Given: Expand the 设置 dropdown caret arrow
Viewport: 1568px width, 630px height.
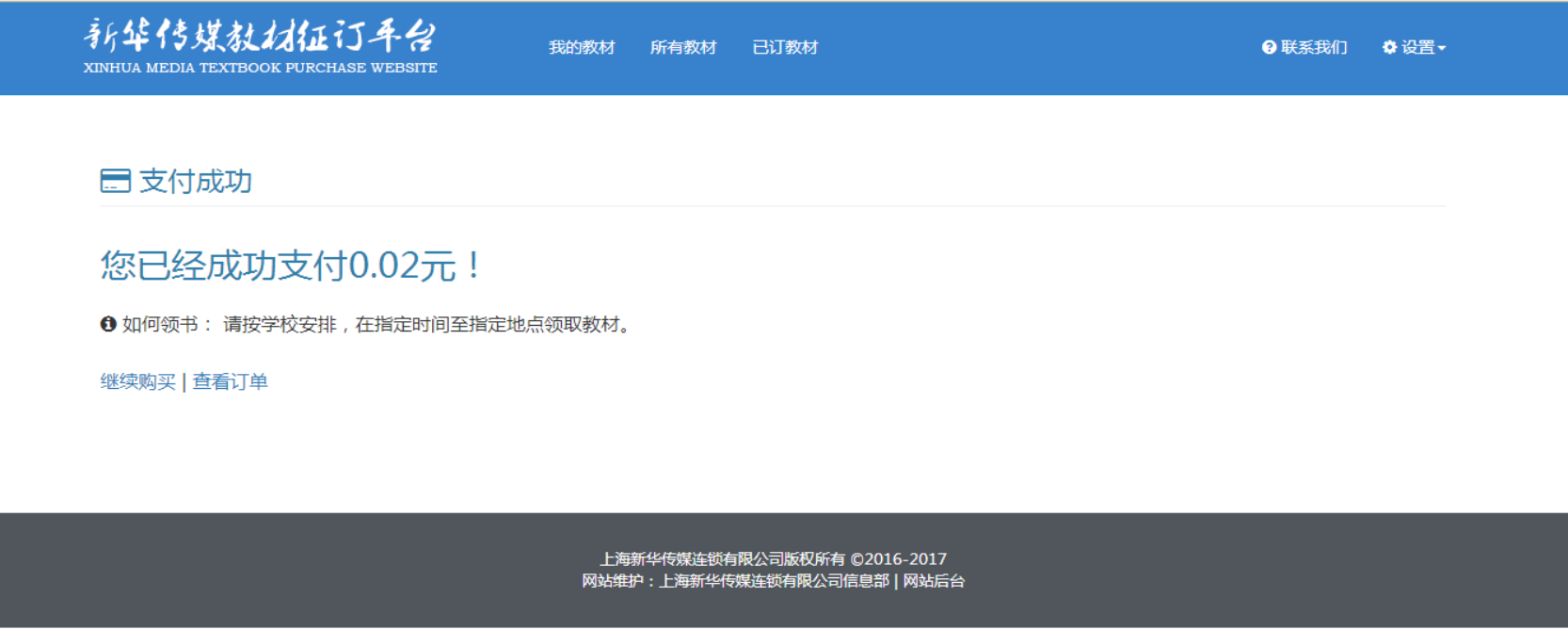Looking at the screenshot, I should [x=1442, y=48].
